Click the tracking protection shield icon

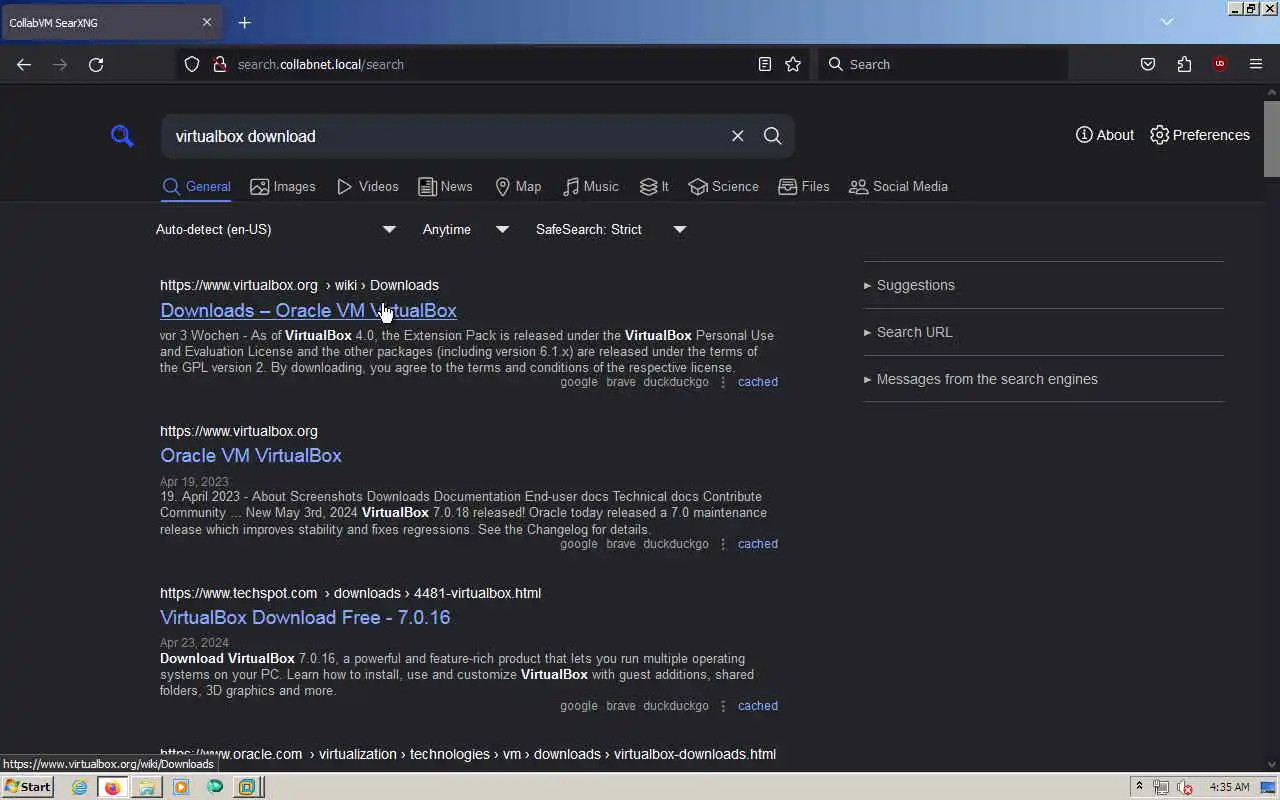192,64
